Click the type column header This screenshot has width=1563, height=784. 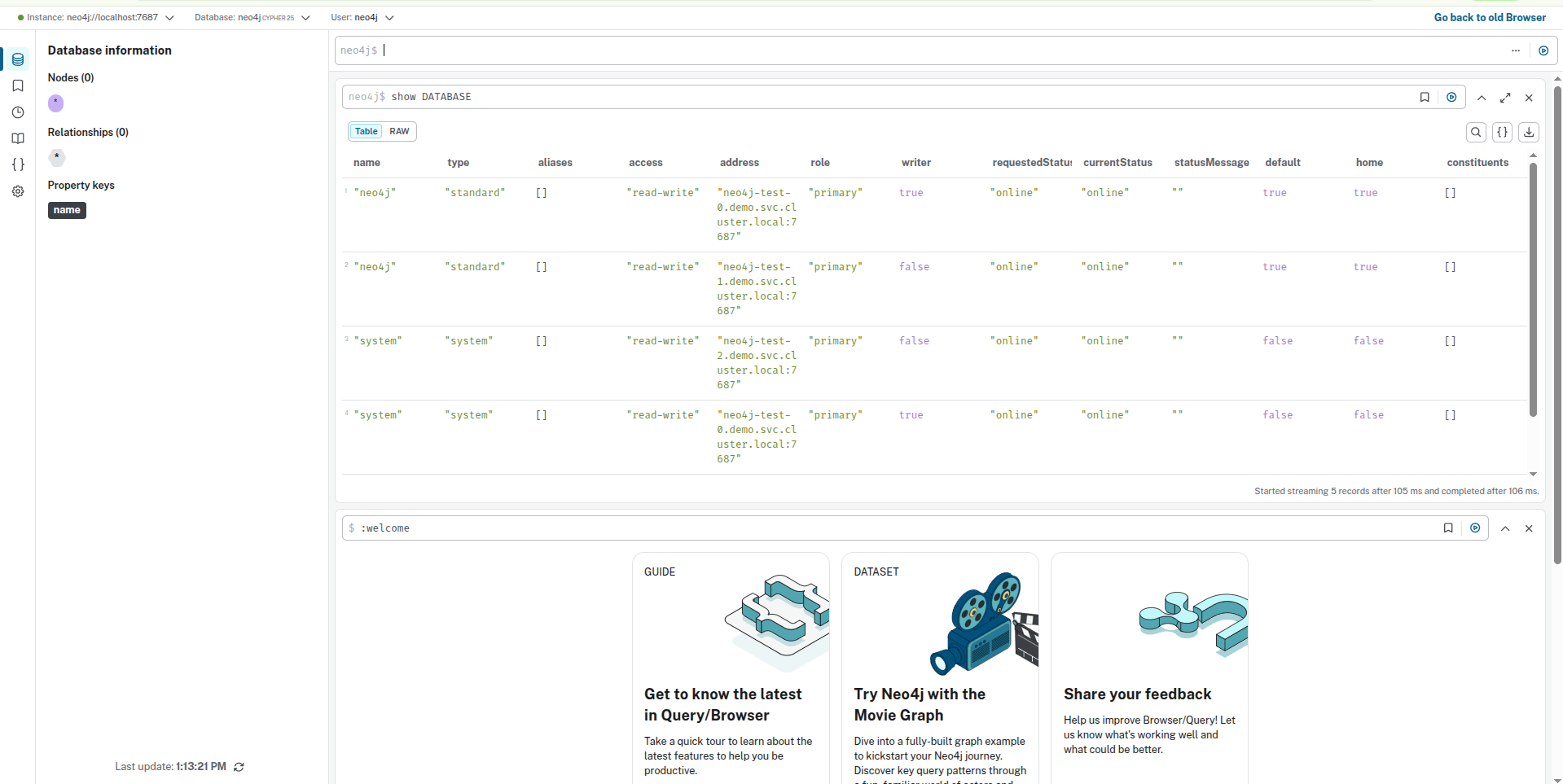point(458,163)
